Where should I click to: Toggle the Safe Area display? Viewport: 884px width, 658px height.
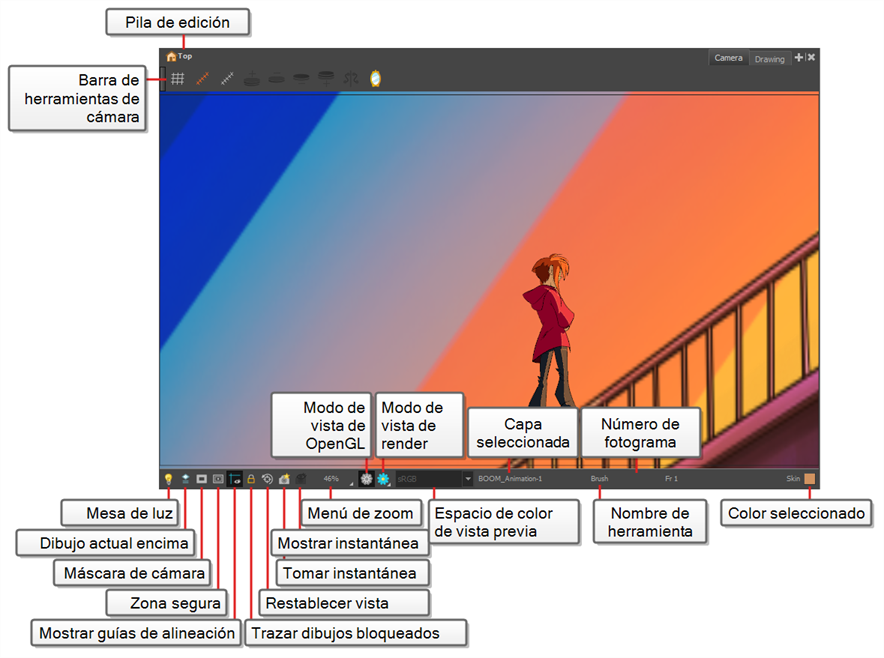click(x=218, y=479)
